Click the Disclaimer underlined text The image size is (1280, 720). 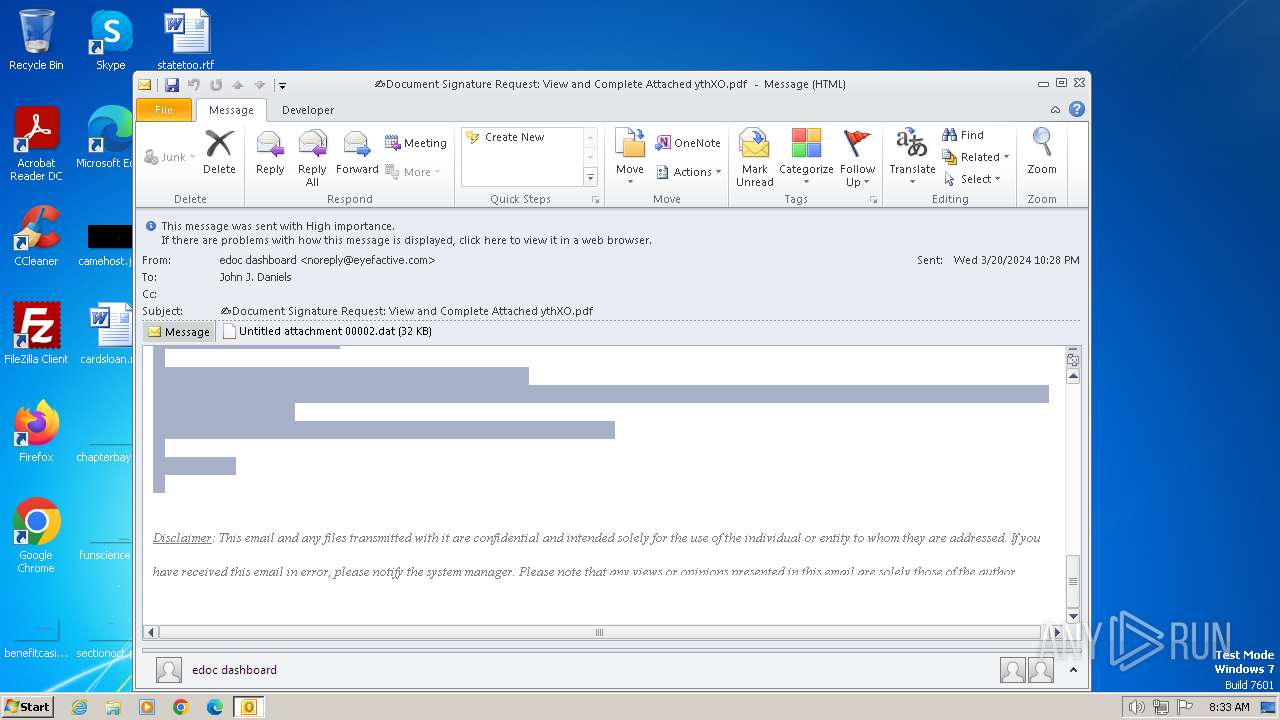[182, 538]
